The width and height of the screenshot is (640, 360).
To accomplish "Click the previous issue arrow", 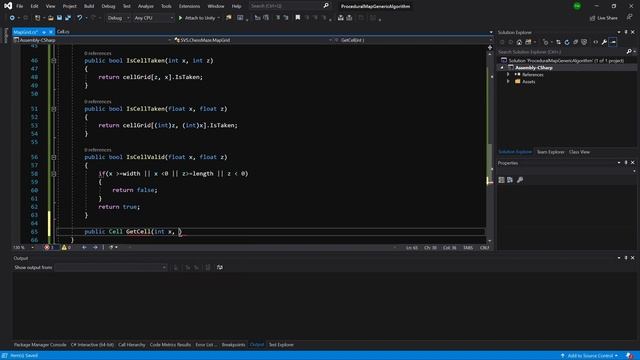I will click(84, 247).
